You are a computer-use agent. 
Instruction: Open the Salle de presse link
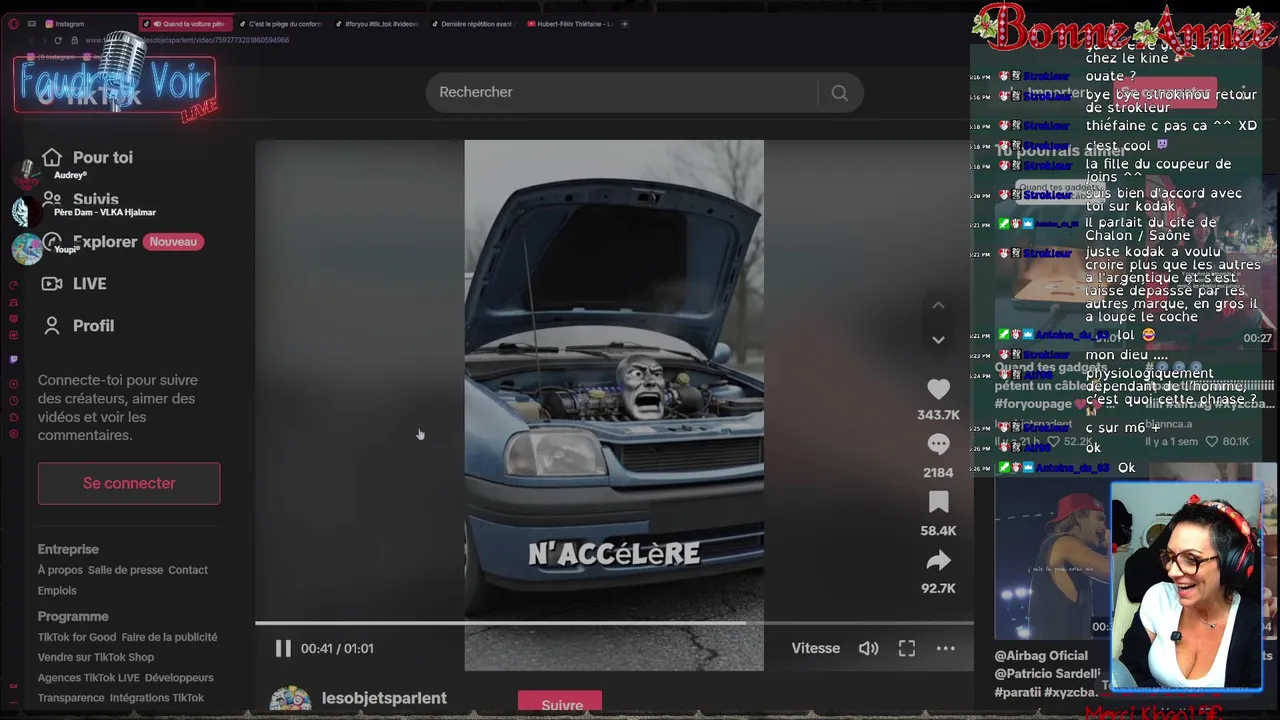pos(125,570)
